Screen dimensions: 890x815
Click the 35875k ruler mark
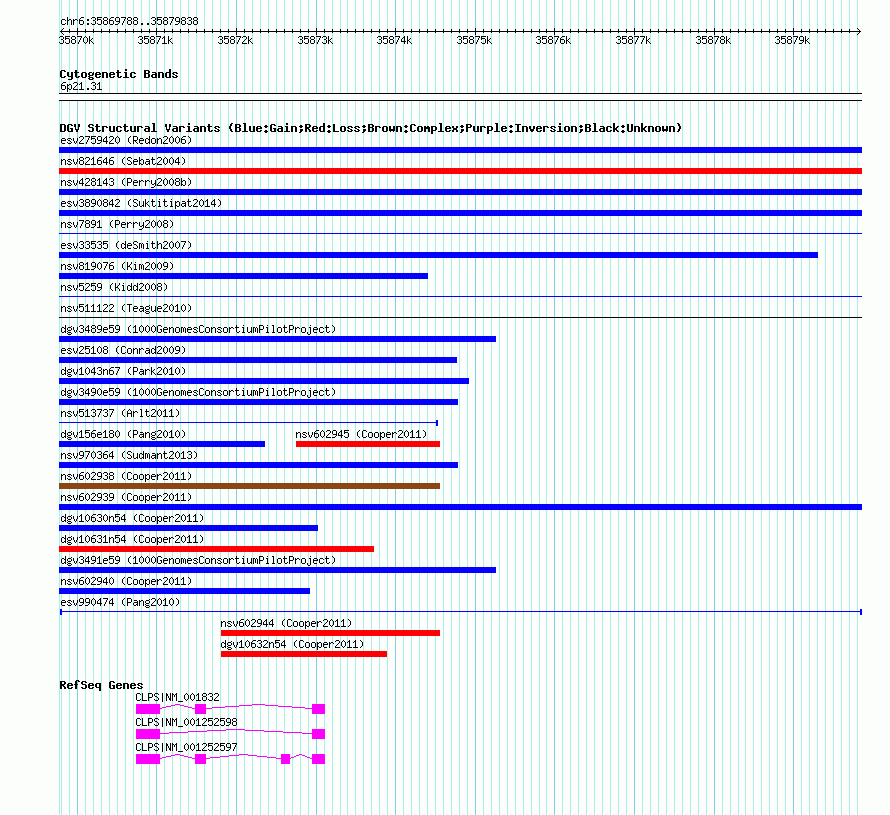[x=475, y=40]
